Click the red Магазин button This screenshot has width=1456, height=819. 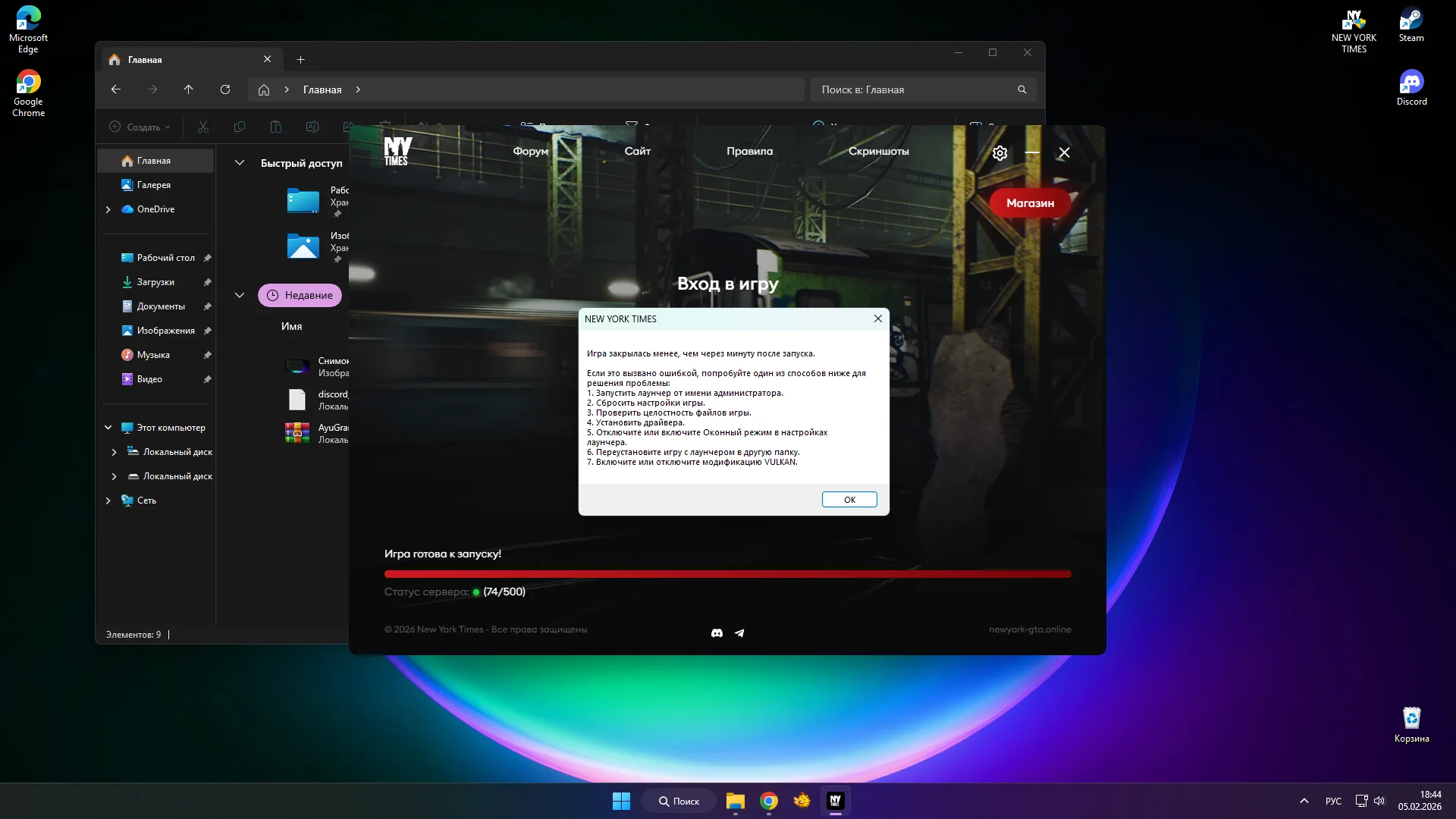tap(1029, 203)
